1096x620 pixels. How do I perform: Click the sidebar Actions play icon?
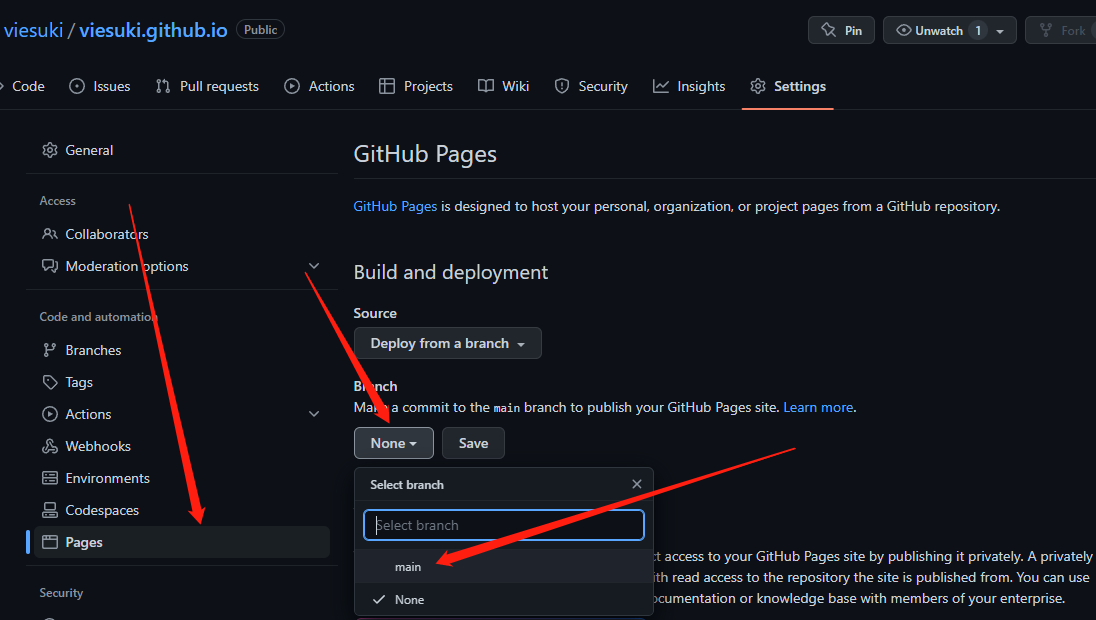pos(50,414)
